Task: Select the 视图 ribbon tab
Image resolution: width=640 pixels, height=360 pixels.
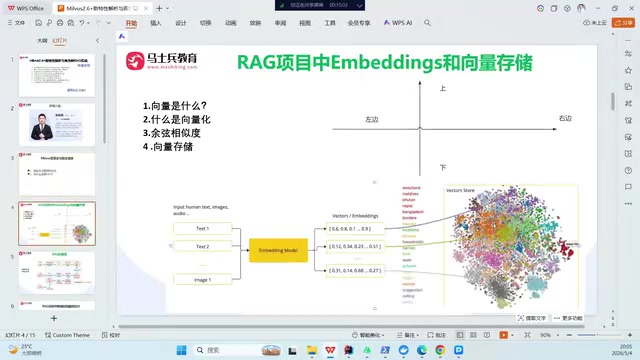Action: (305, 23)
